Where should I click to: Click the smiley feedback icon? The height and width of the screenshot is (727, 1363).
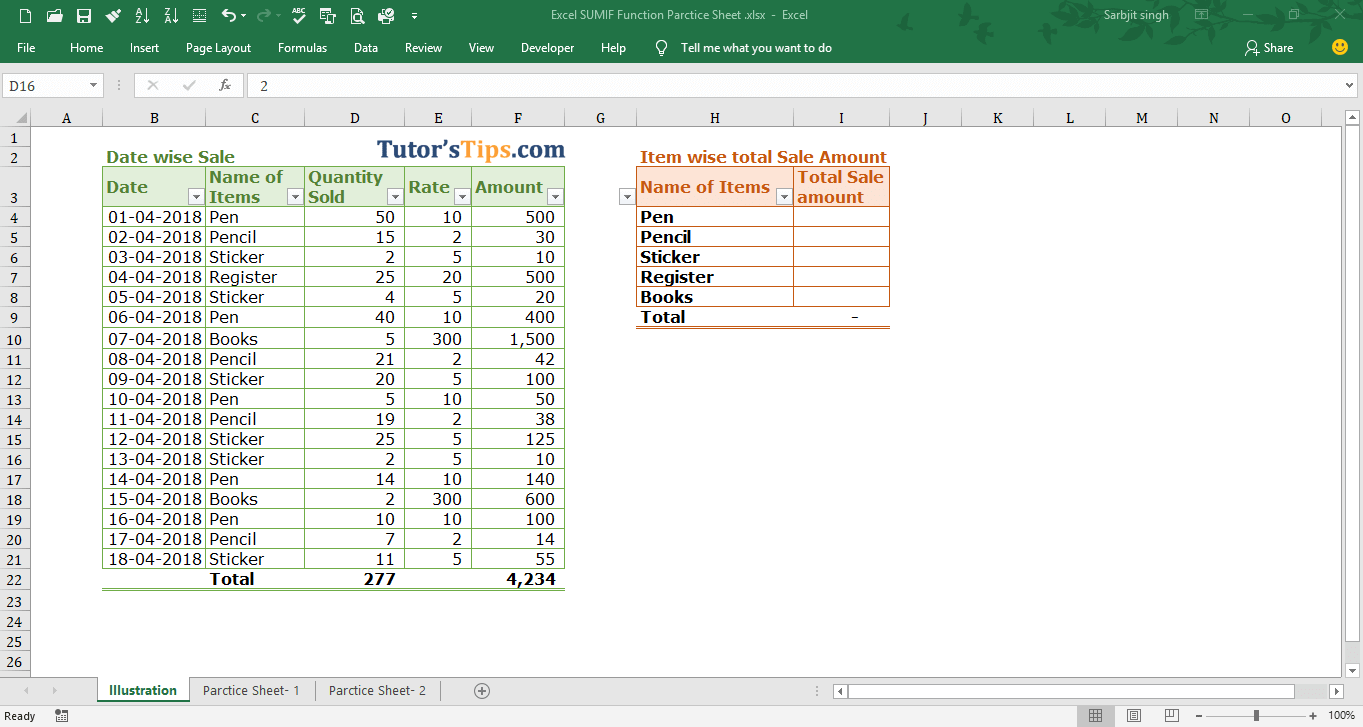pos(1340,47)
